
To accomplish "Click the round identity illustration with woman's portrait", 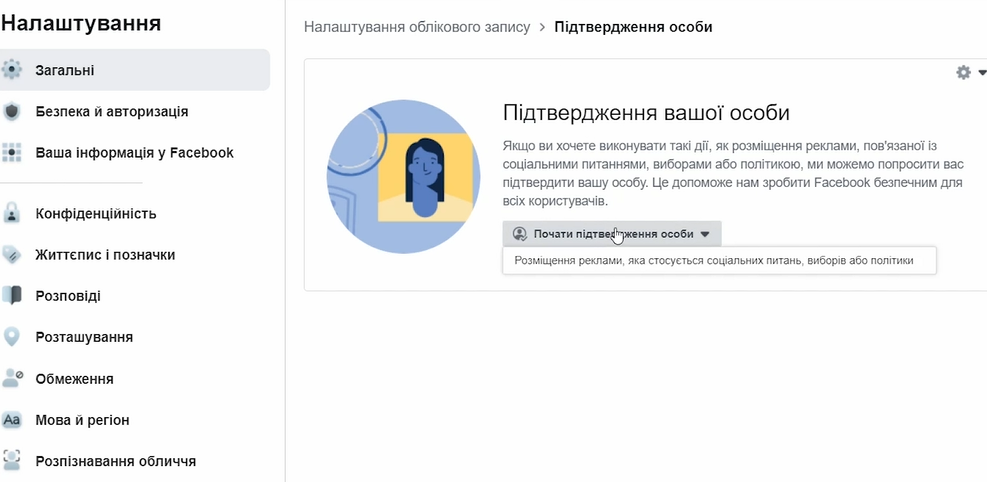I will coord(403,177).
